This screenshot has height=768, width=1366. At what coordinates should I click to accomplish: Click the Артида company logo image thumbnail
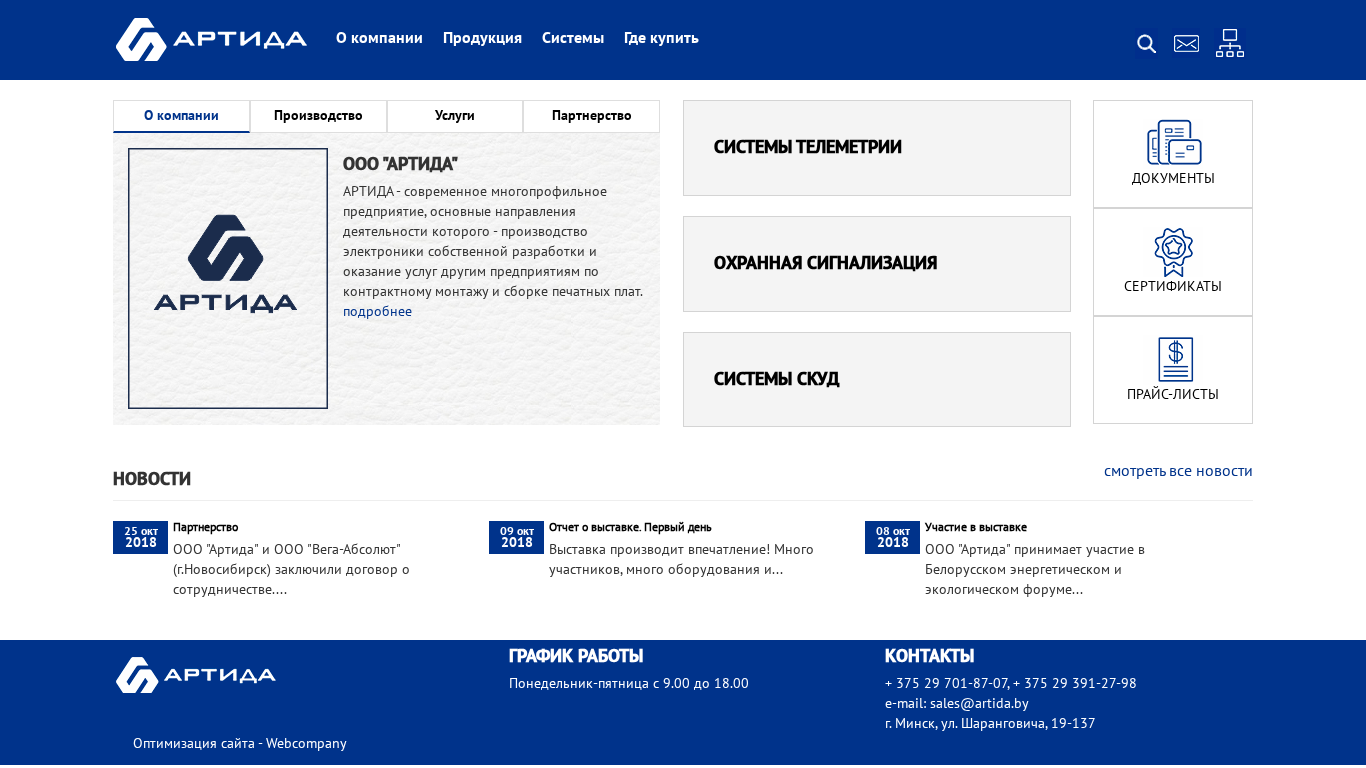pos(228,278)
